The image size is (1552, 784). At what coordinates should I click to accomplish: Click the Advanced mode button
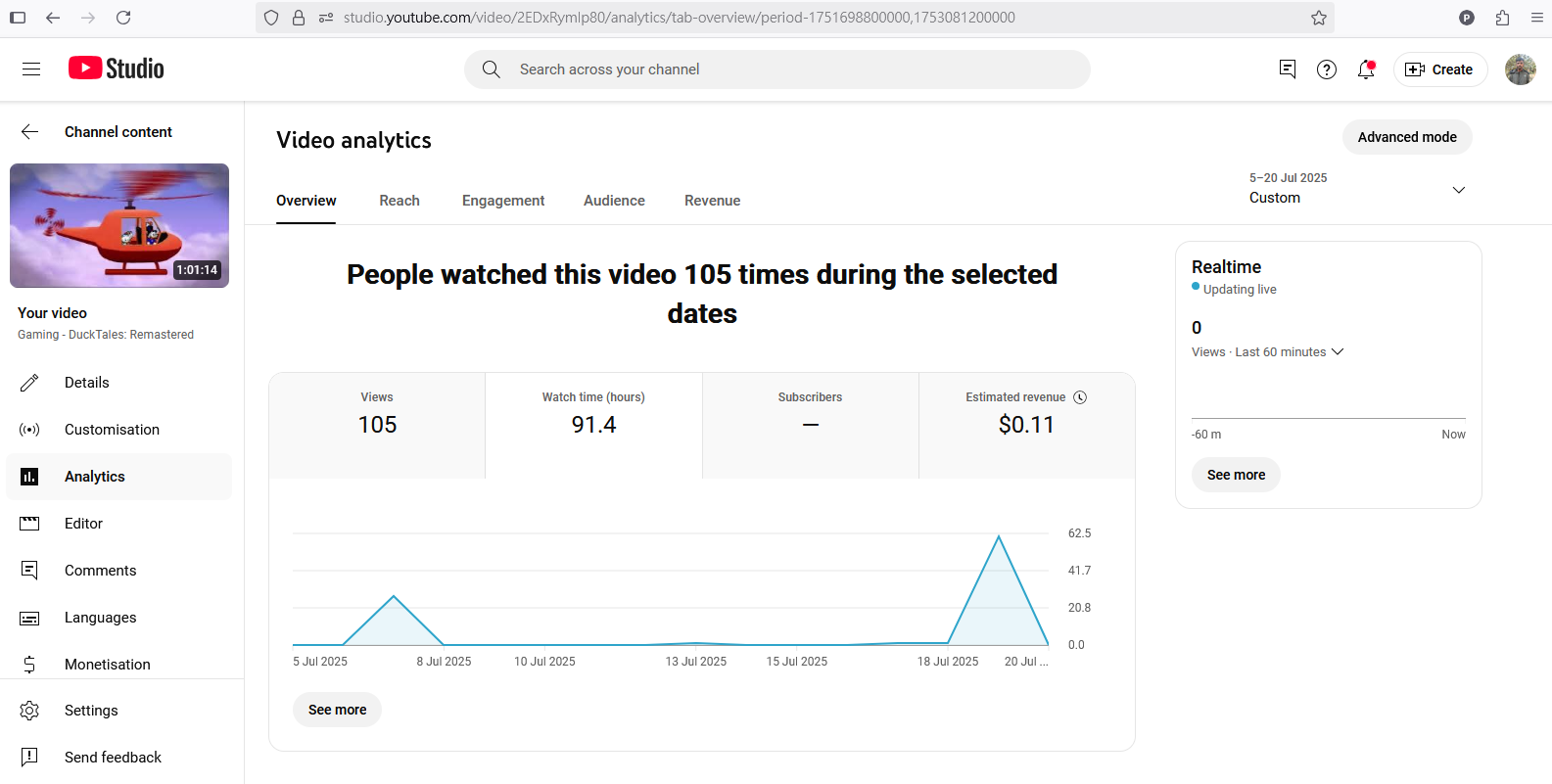(x=1407, y=137)
